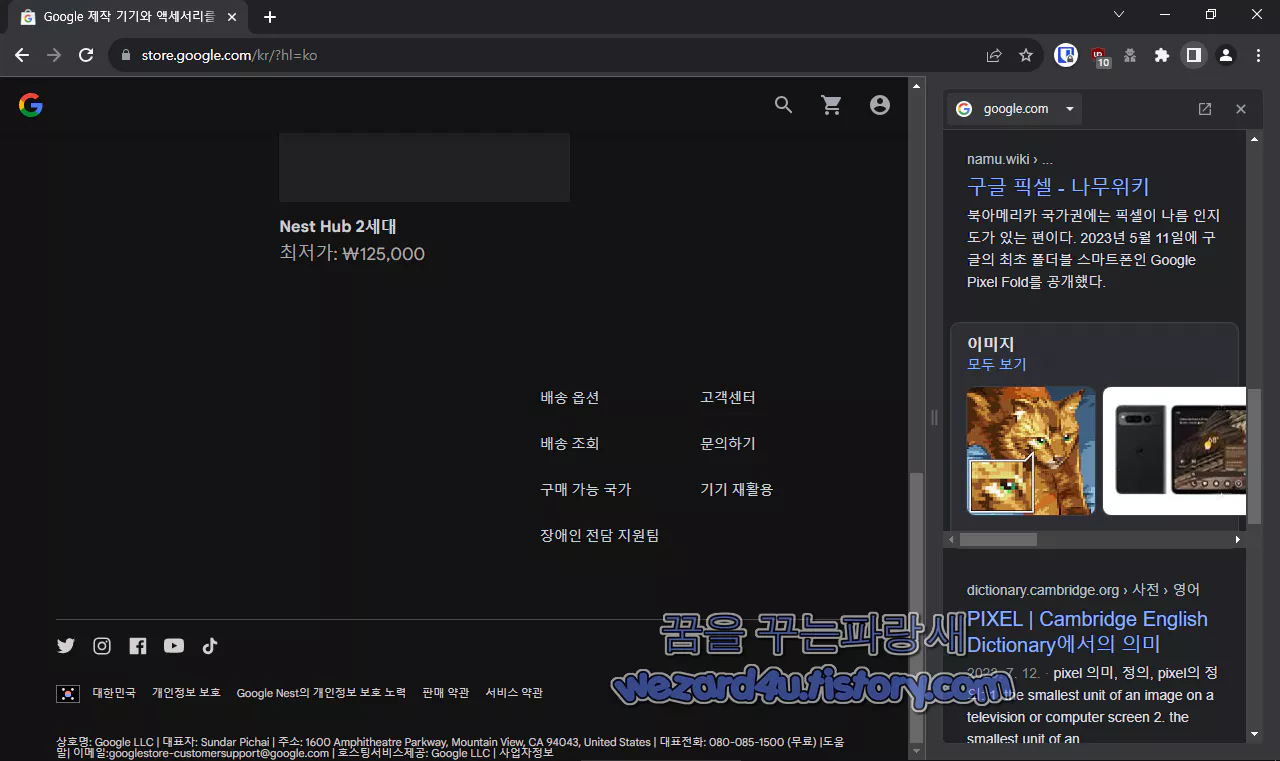This screenshot has height=761, width=1280.
Task: Open the 판매 약관 footer link
Action: point(446,693)
